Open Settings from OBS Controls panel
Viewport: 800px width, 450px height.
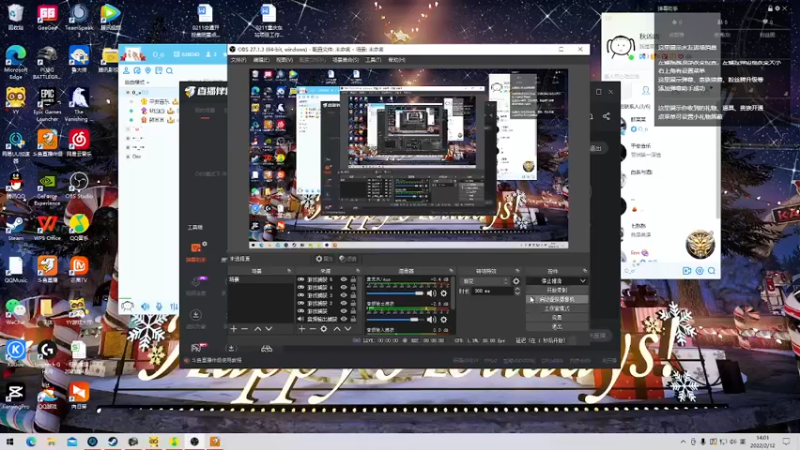coord(557,317)
